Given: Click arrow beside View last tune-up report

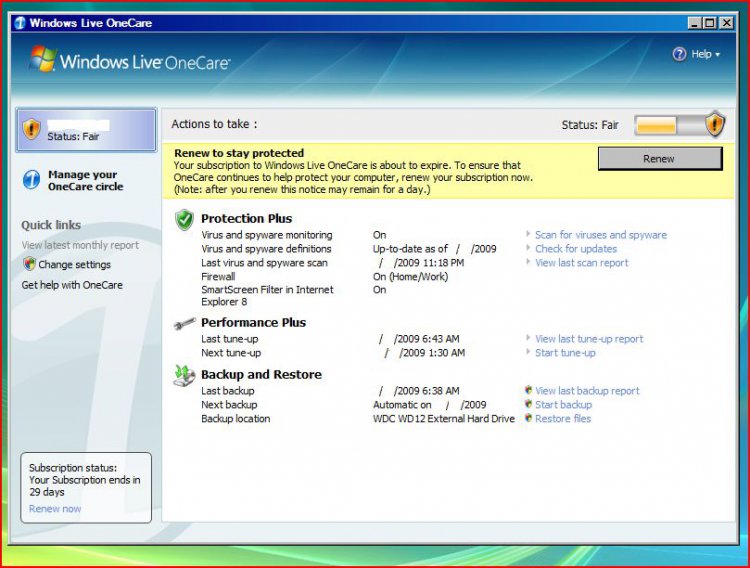Looking at the screenshot, I should (528, 338).
